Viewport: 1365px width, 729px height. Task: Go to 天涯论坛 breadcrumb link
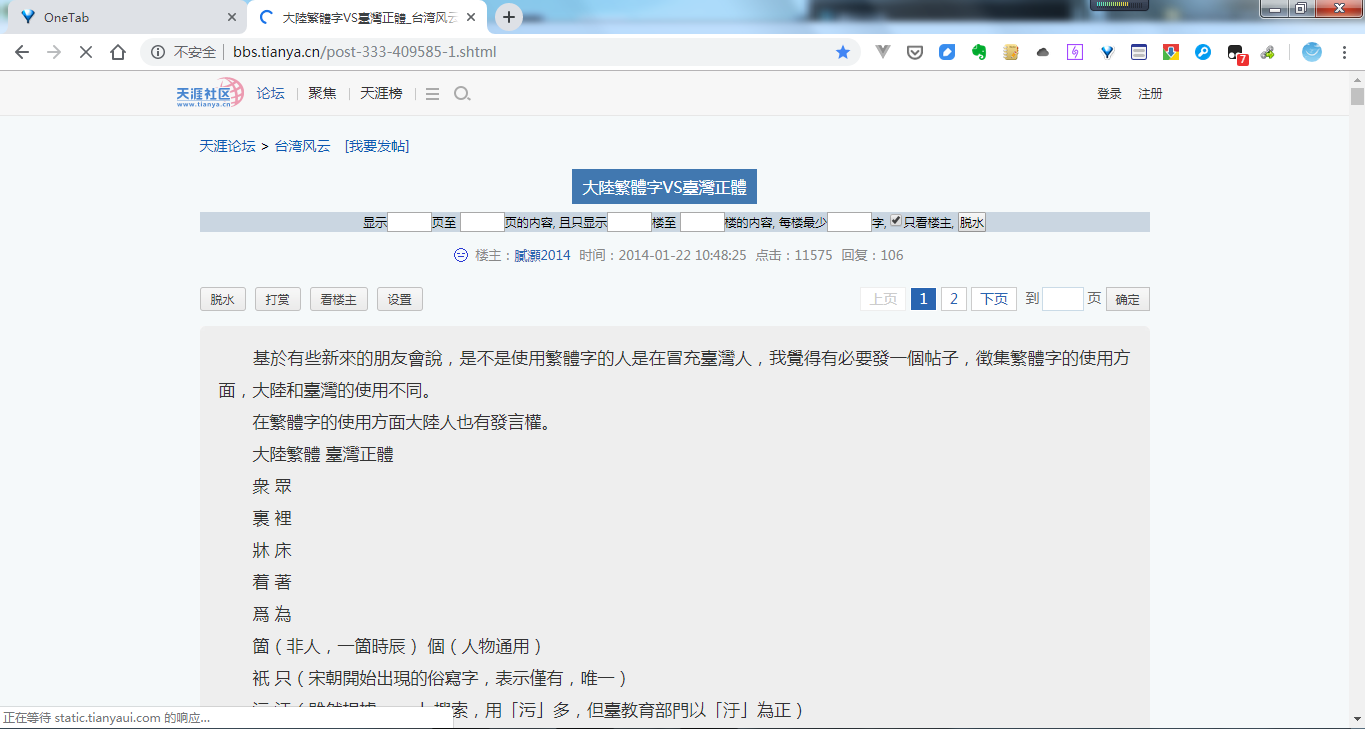227,146
